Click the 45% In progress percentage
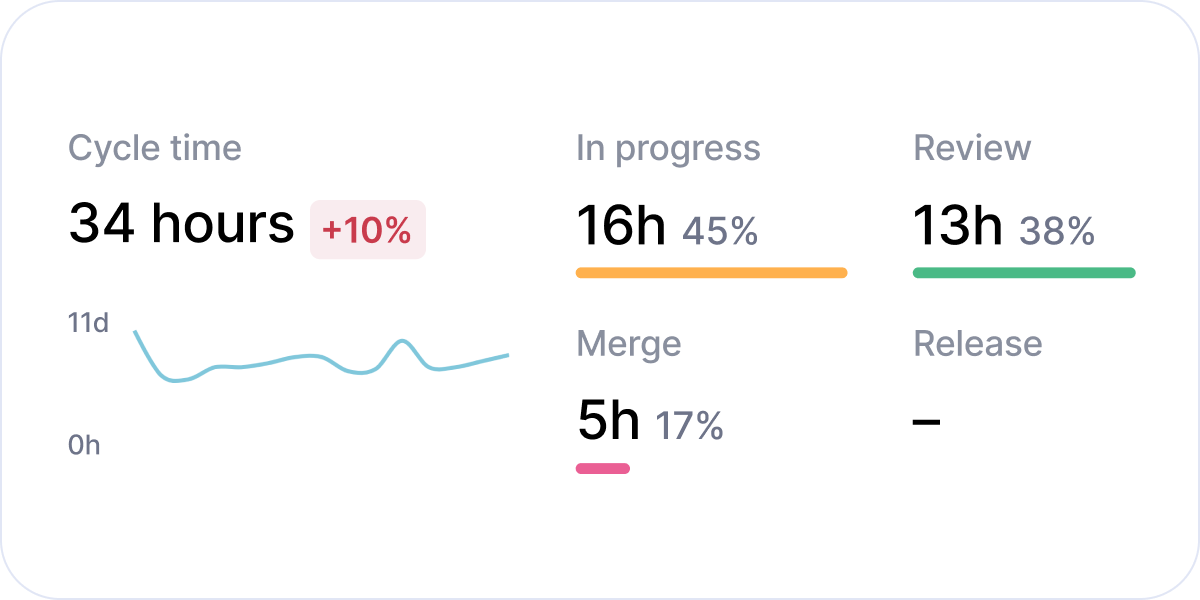The height and width of the screenshot is (600, 1200). point(720,232)
